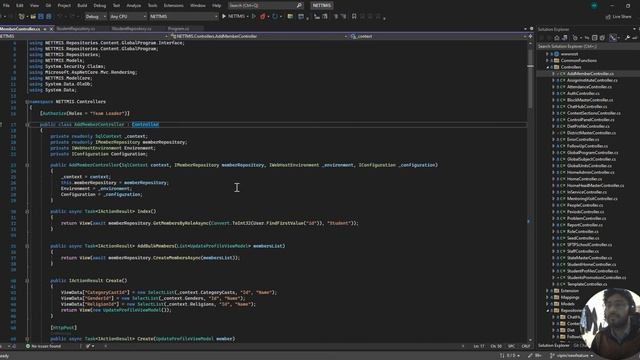Open the Debug menu
Image resolution: width=640 pixels, height=360 pixels.
point(100,6)
